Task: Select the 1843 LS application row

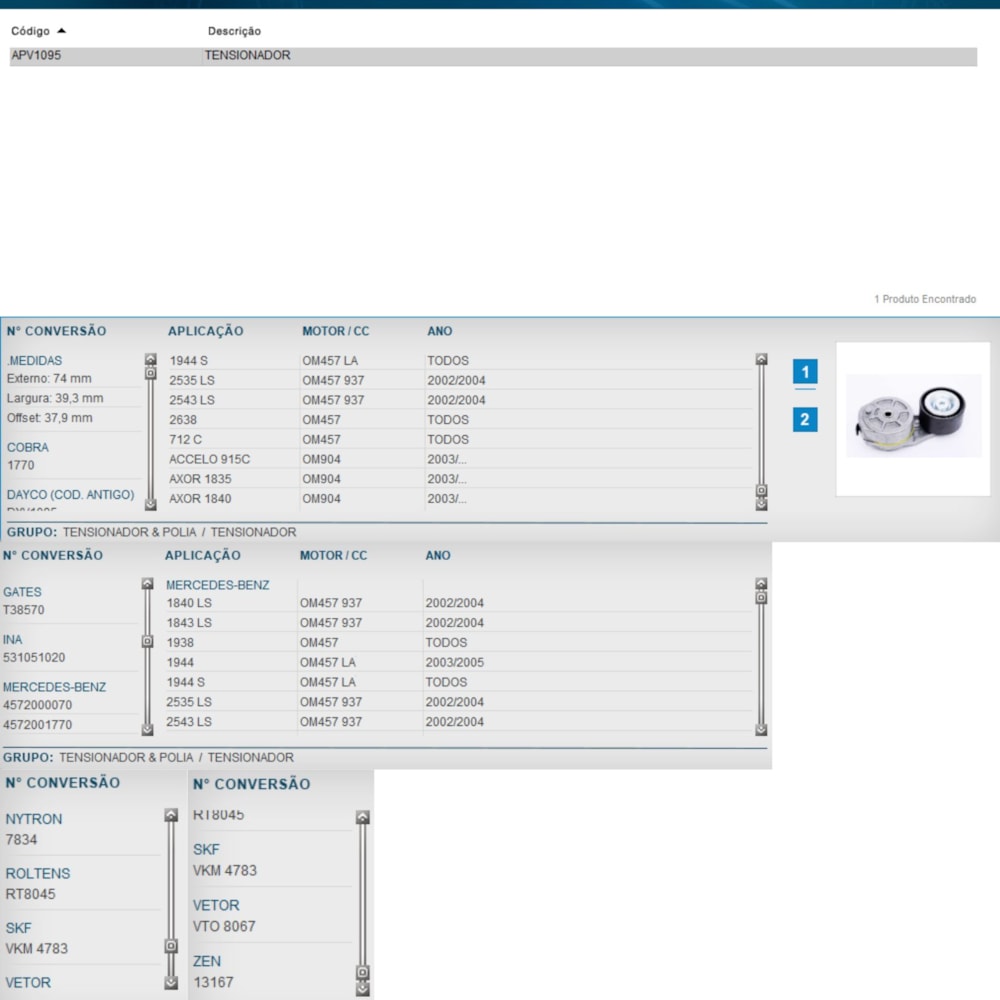Action: click(458, 622)
